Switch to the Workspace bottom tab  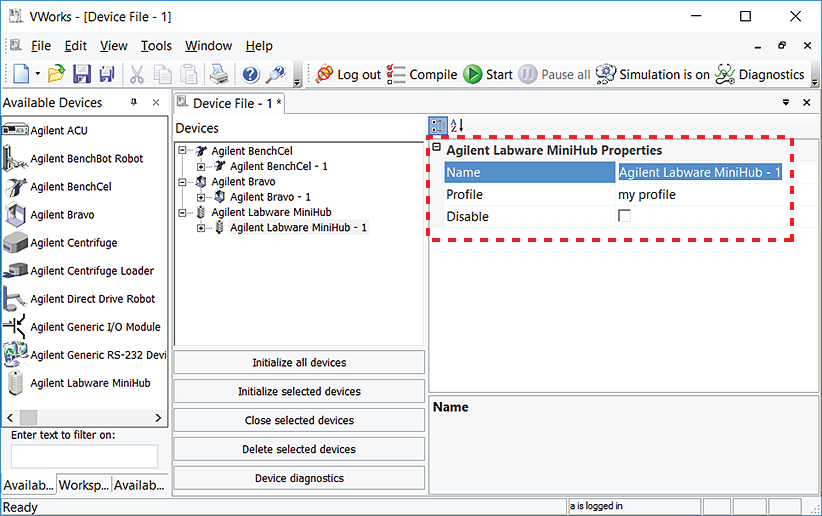click(83, 485)
